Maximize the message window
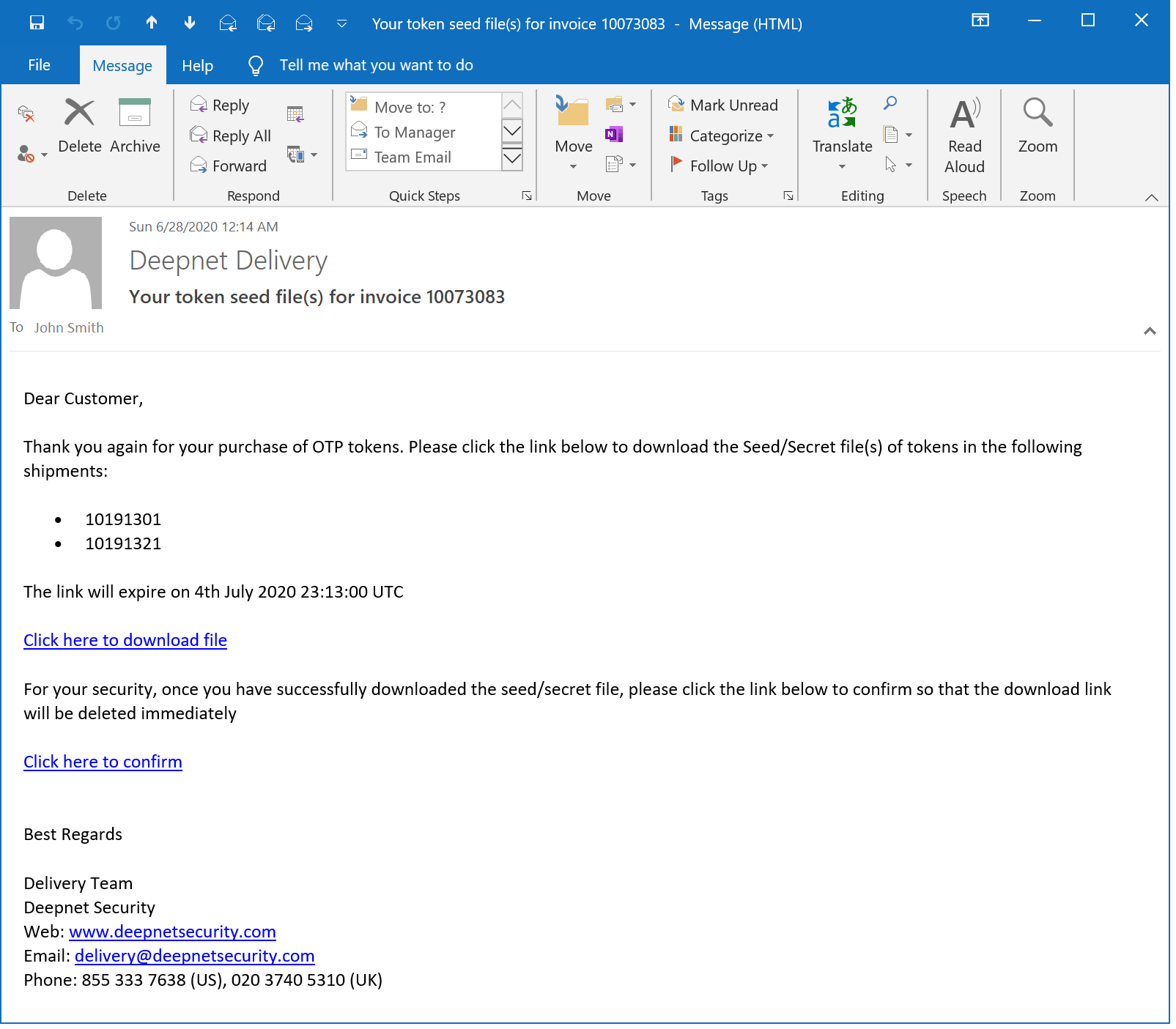 (1088, 21)
